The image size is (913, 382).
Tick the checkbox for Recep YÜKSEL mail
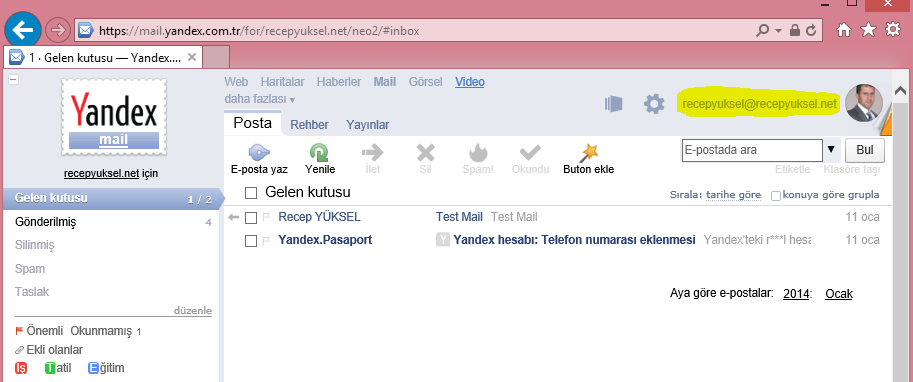point(251,218)
